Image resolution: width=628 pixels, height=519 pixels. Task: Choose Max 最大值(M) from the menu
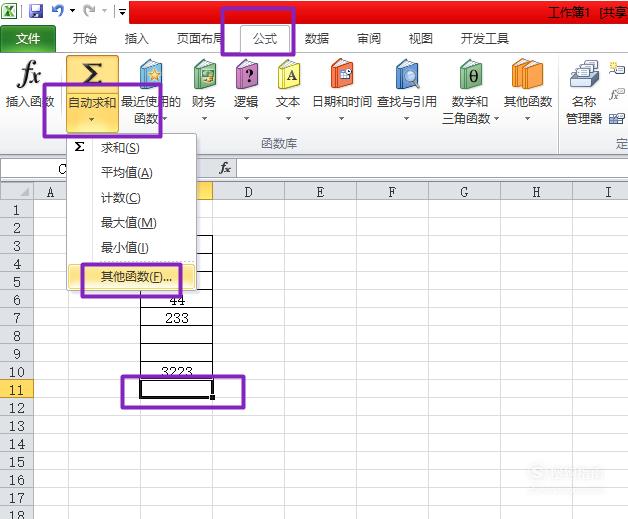pos(131,223)
